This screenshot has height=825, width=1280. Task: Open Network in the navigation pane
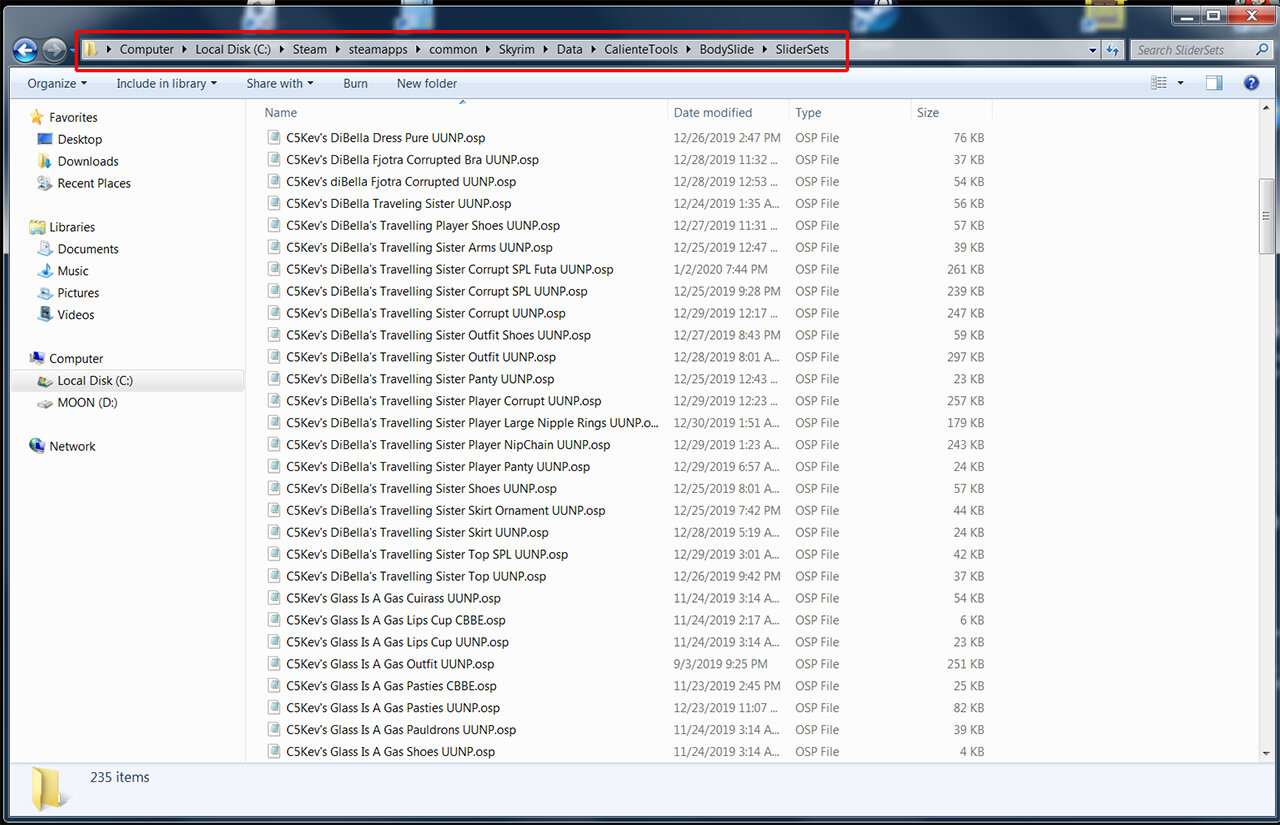pos(72,447)
